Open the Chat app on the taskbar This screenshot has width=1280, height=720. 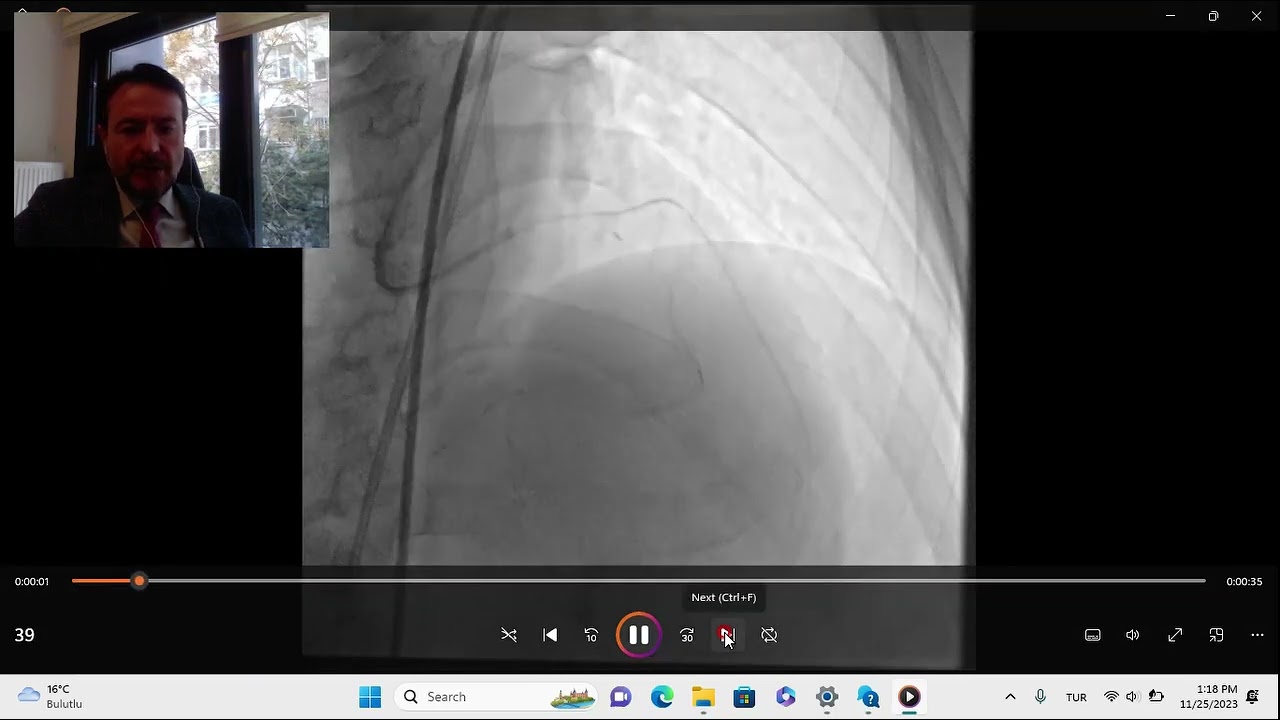[x=621, y=697]
